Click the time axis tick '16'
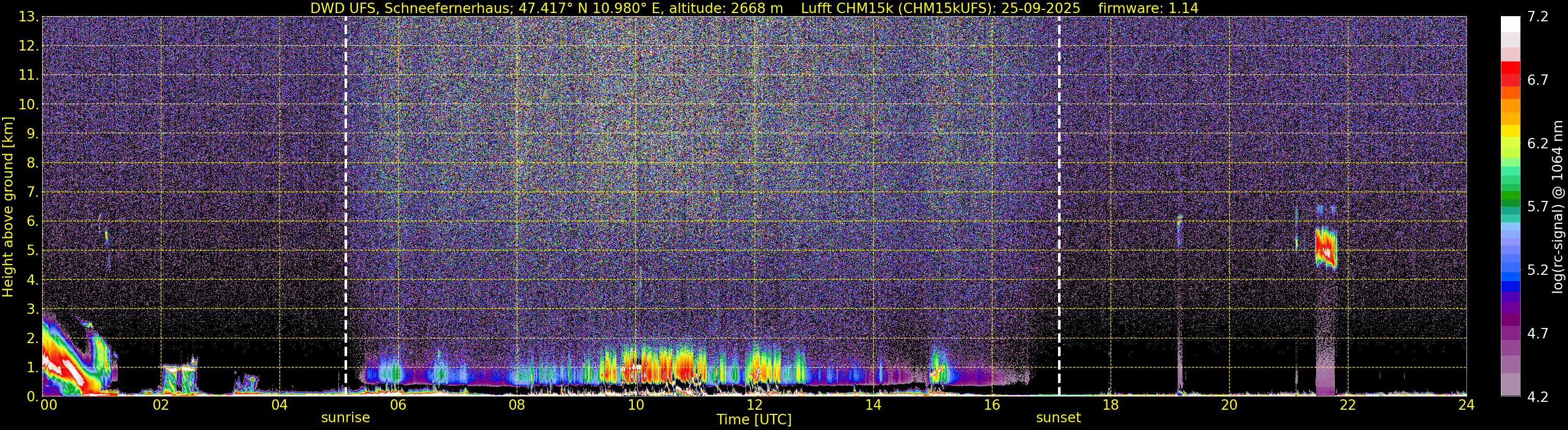Viewport: 1568px width, 430px height. click(991, 405)
